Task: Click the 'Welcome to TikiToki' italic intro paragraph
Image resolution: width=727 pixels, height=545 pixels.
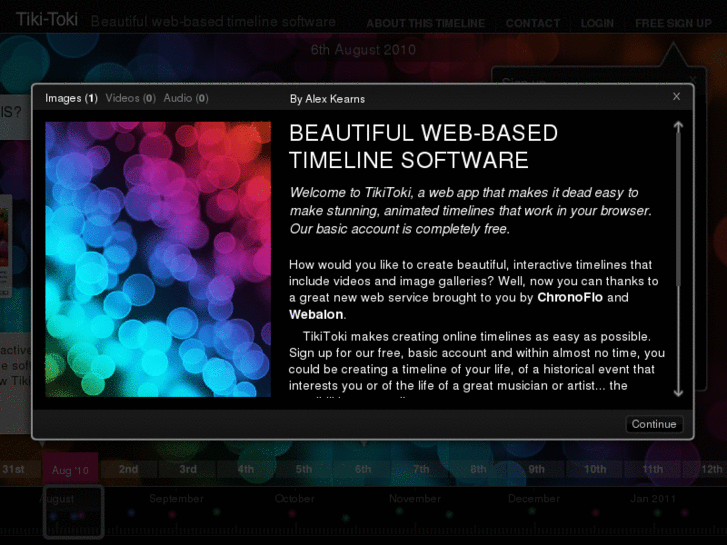Action: click(470, 211)
